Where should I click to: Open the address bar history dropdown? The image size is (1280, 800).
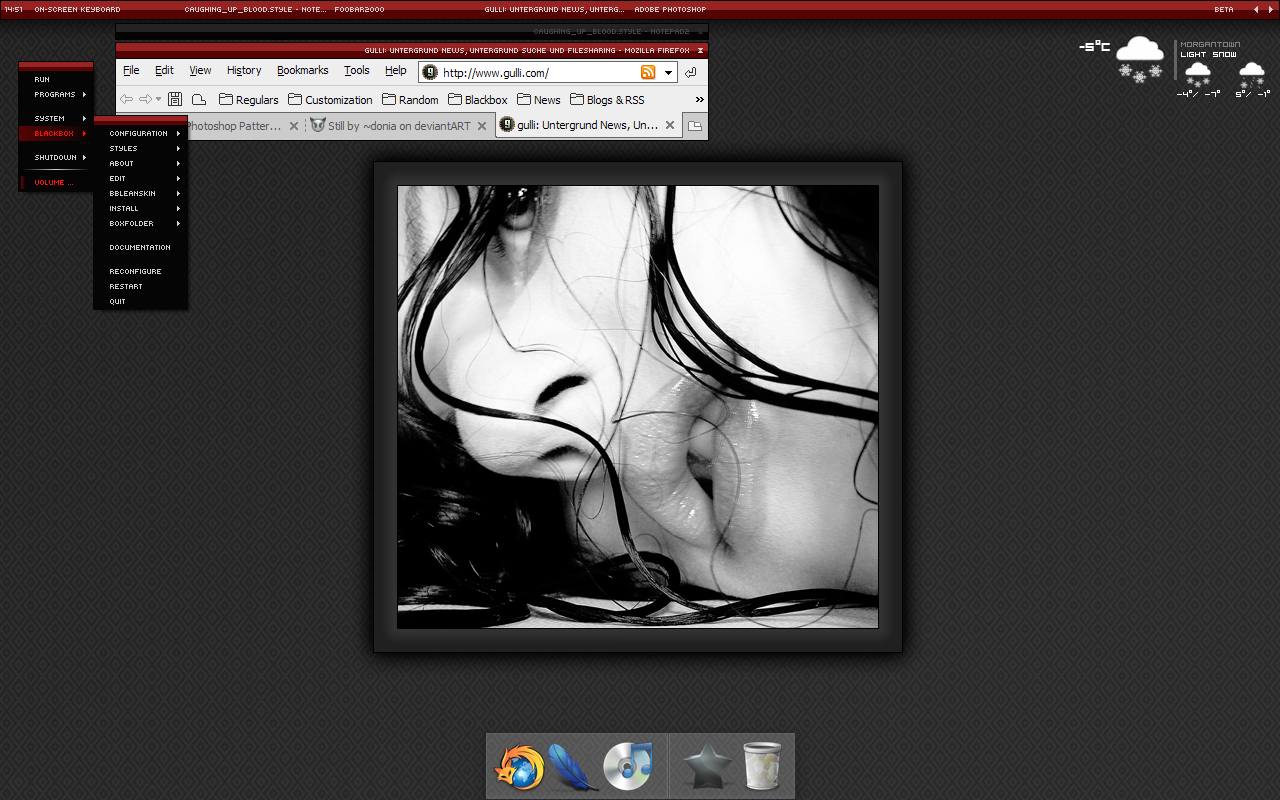click(668, 72)
